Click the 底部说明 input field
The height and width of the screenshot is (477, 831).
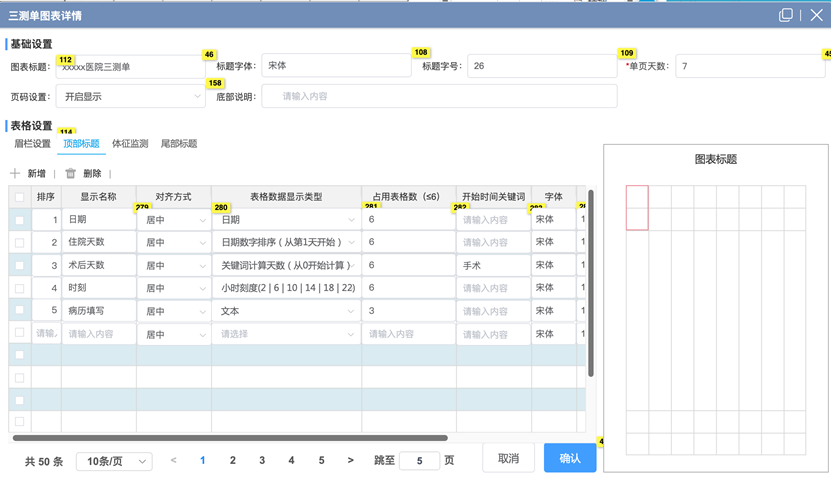[439, 96]
